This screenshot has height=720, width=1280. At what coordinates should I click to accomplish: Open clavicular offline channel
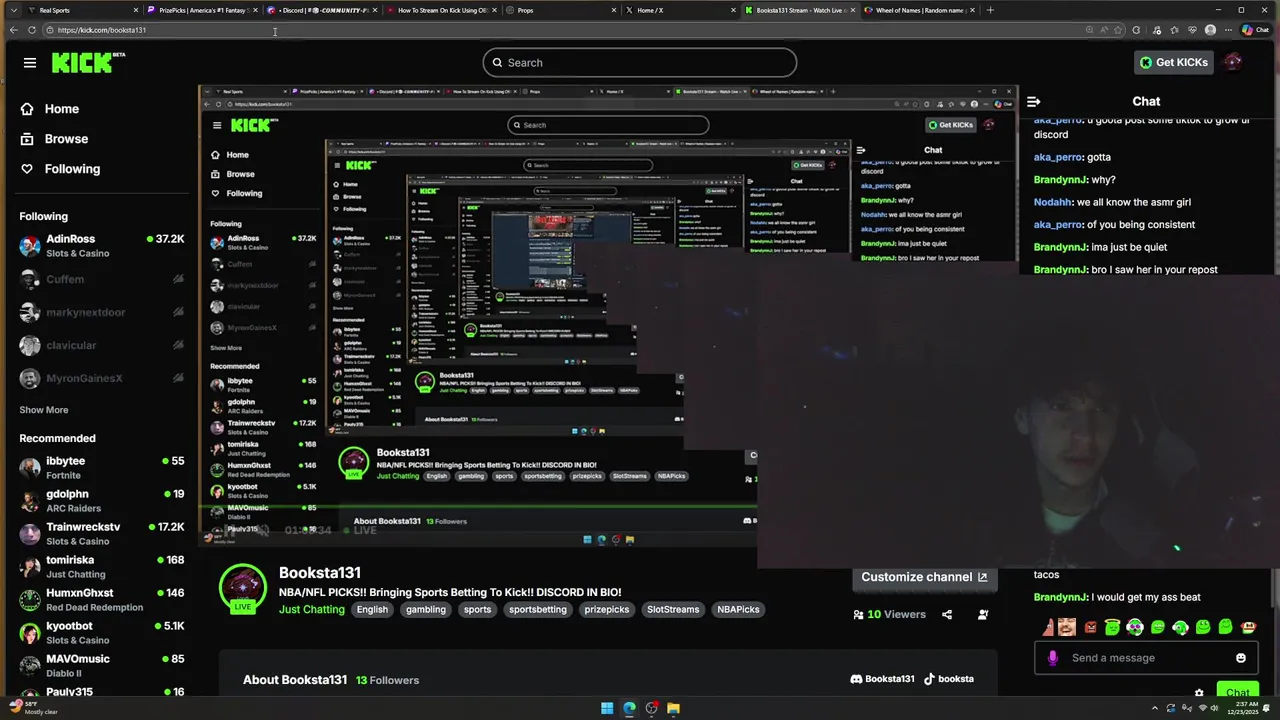coord(100,345)
